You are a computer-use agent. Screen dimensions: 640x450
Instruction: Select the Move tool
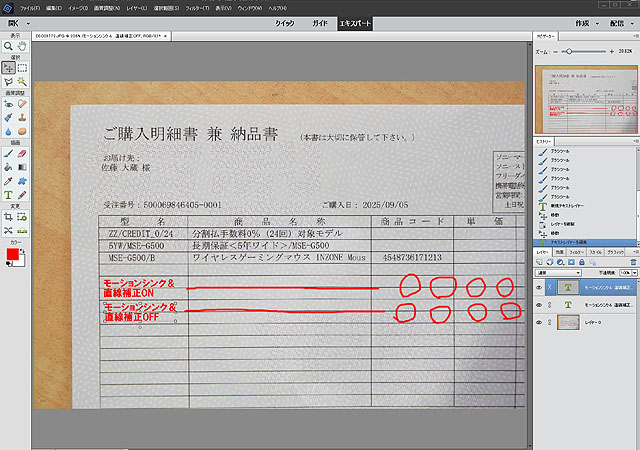(x=8, y=68)
